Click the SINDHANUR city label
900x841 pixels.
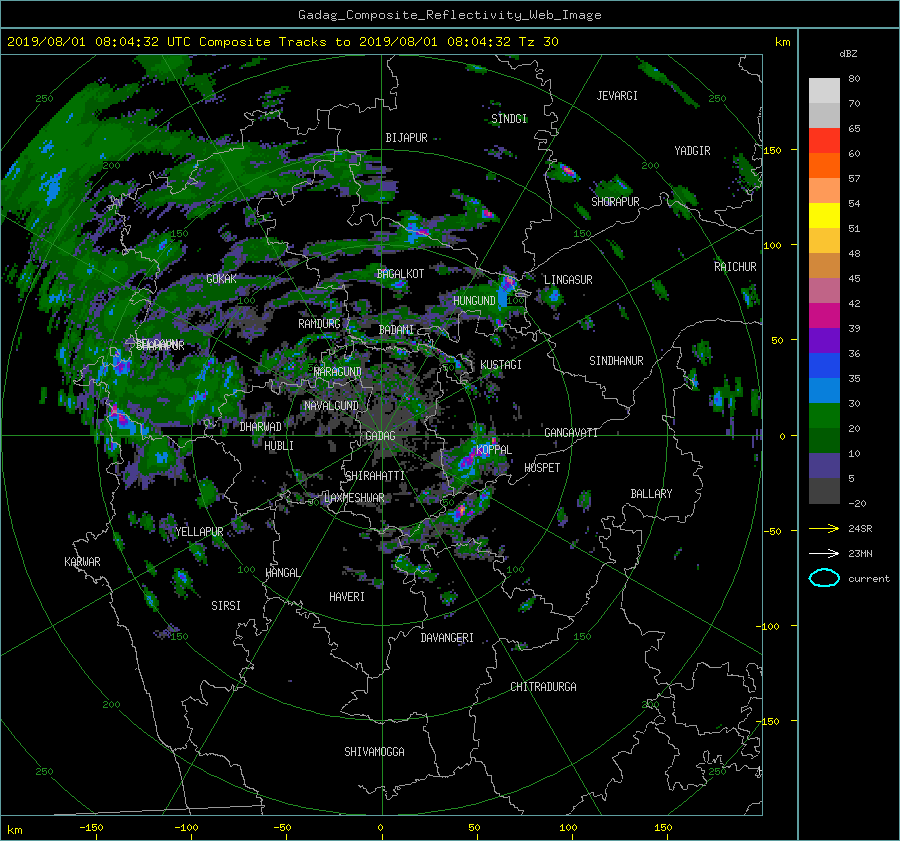pyautogui.click(x=616, y=361)
